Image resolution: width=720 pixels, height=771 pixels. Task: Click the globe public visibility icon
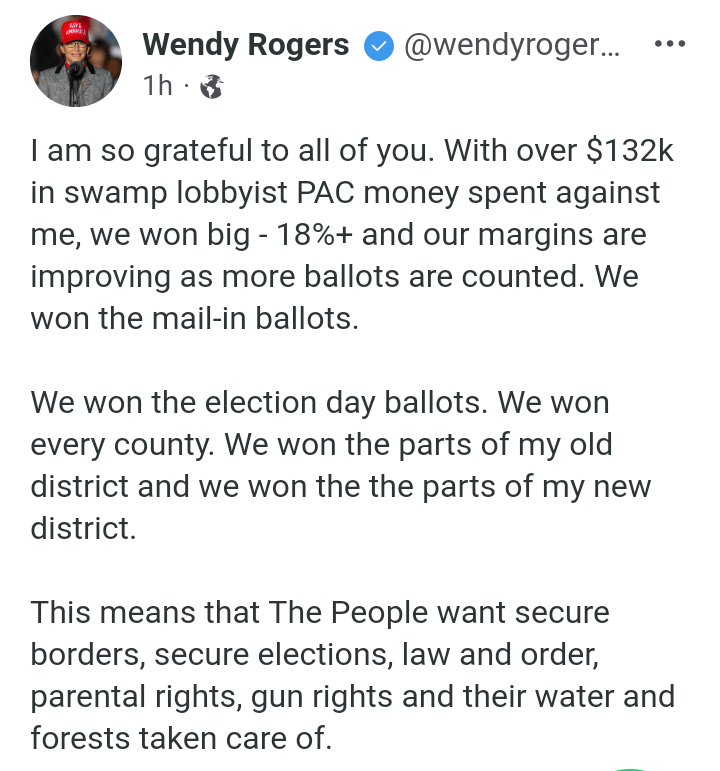click(210, 87)
